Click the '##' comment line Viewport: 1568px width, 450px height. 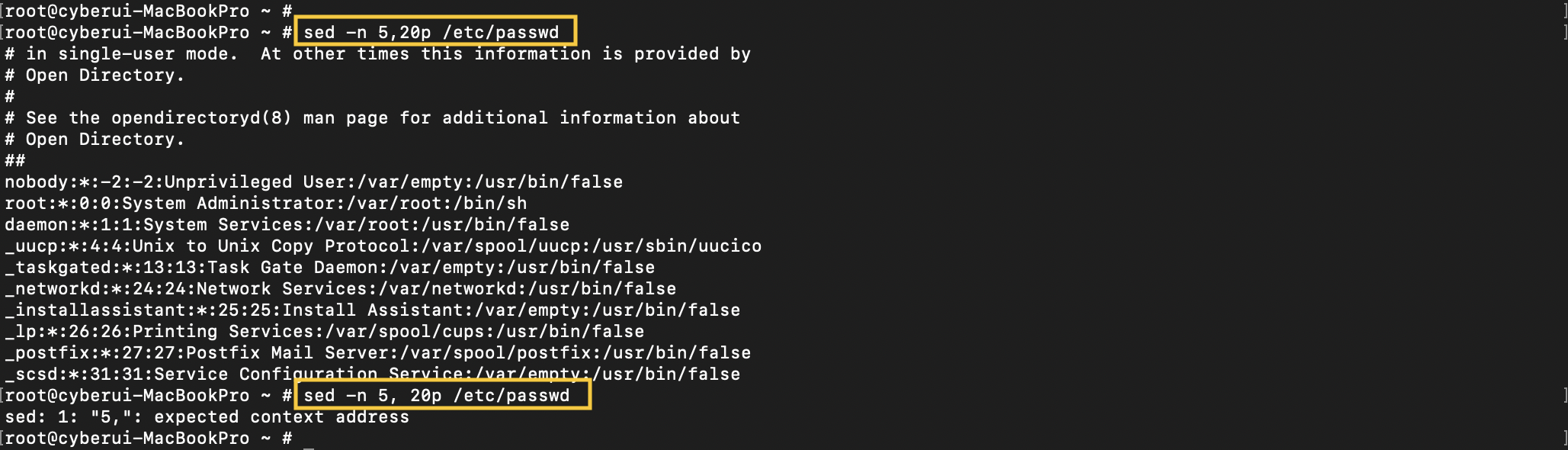click(15, 161)
